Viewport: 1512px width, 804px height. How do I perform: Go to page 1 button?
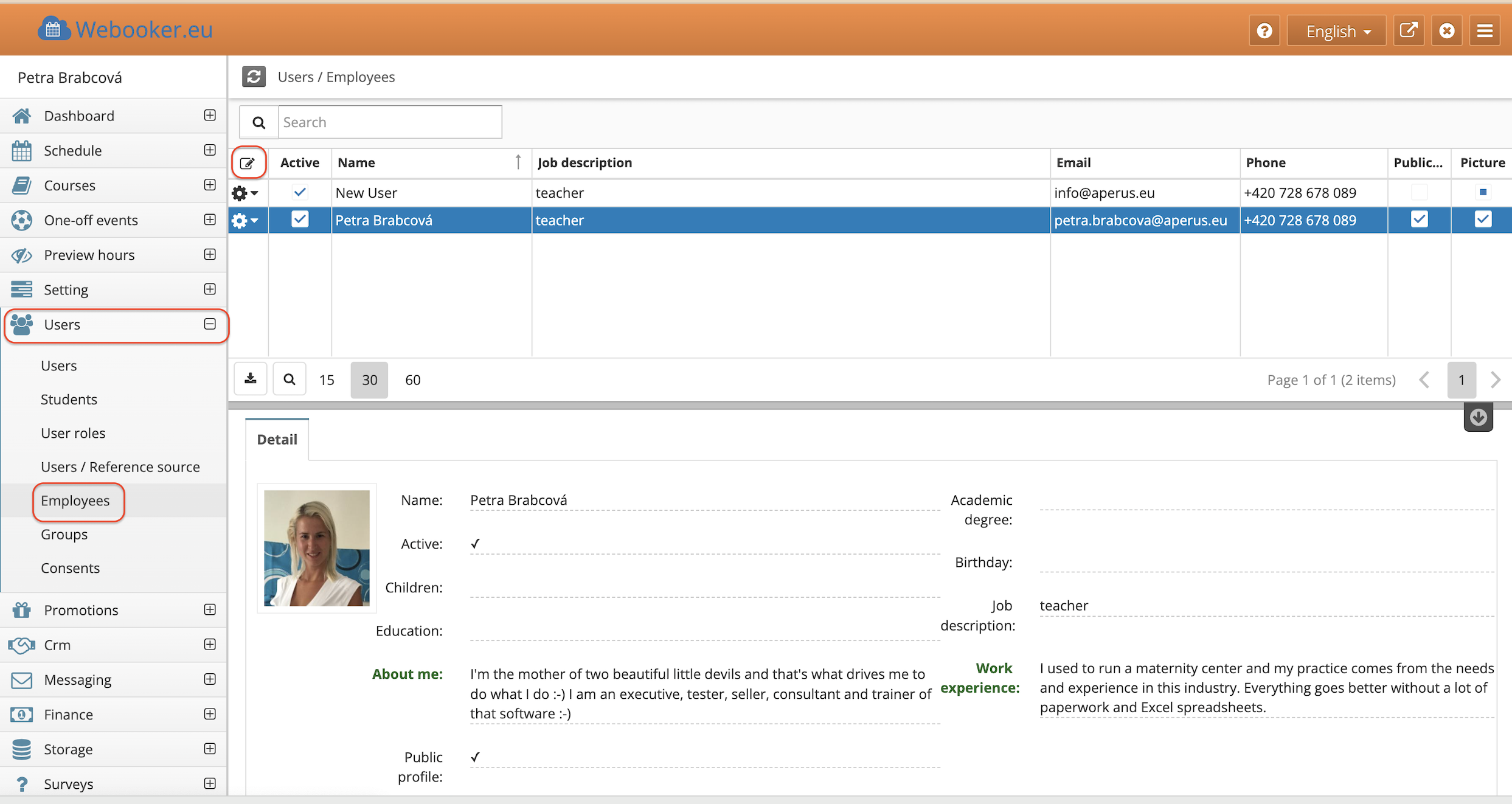[x=1461, y=380]
